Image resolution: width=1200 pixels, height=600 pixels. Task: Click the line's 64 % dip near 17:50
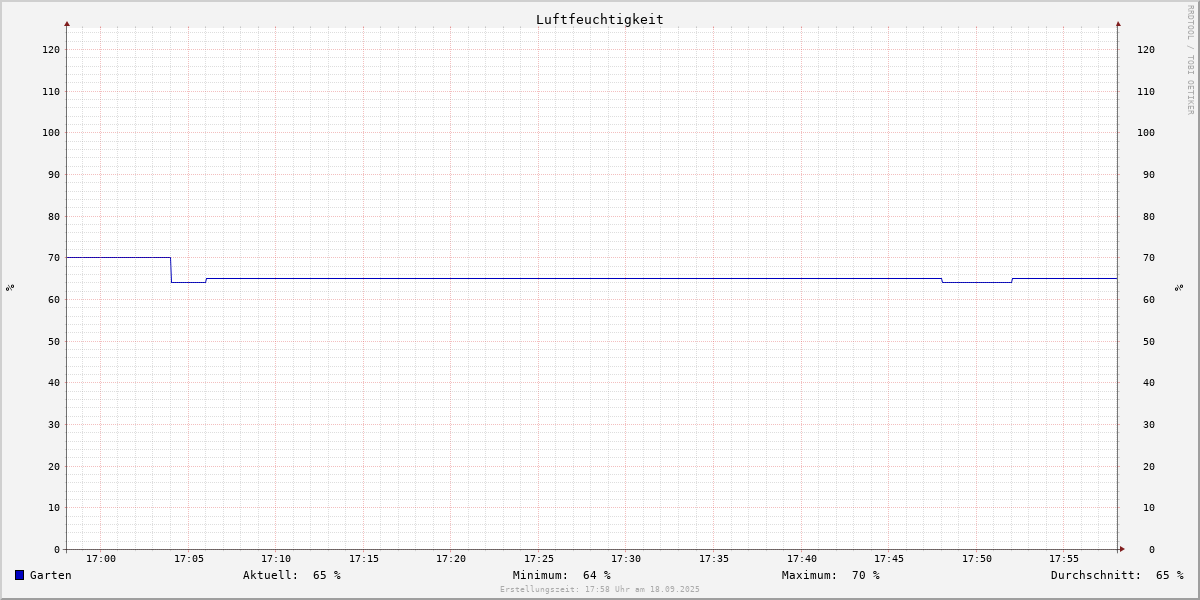[977, 282]
